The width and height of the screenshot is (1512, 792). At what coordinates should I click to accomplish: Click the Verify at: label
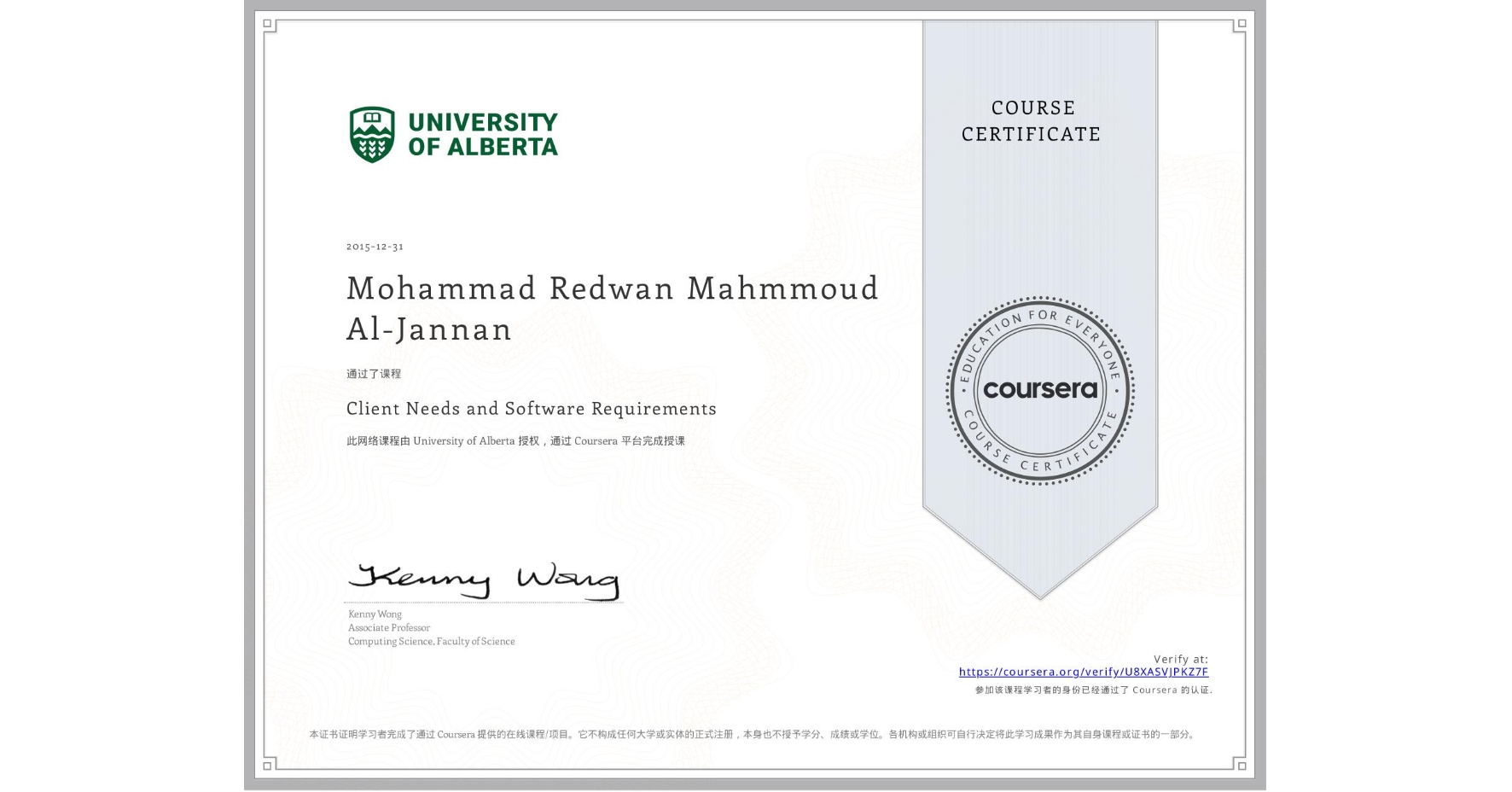point(1180,659)
